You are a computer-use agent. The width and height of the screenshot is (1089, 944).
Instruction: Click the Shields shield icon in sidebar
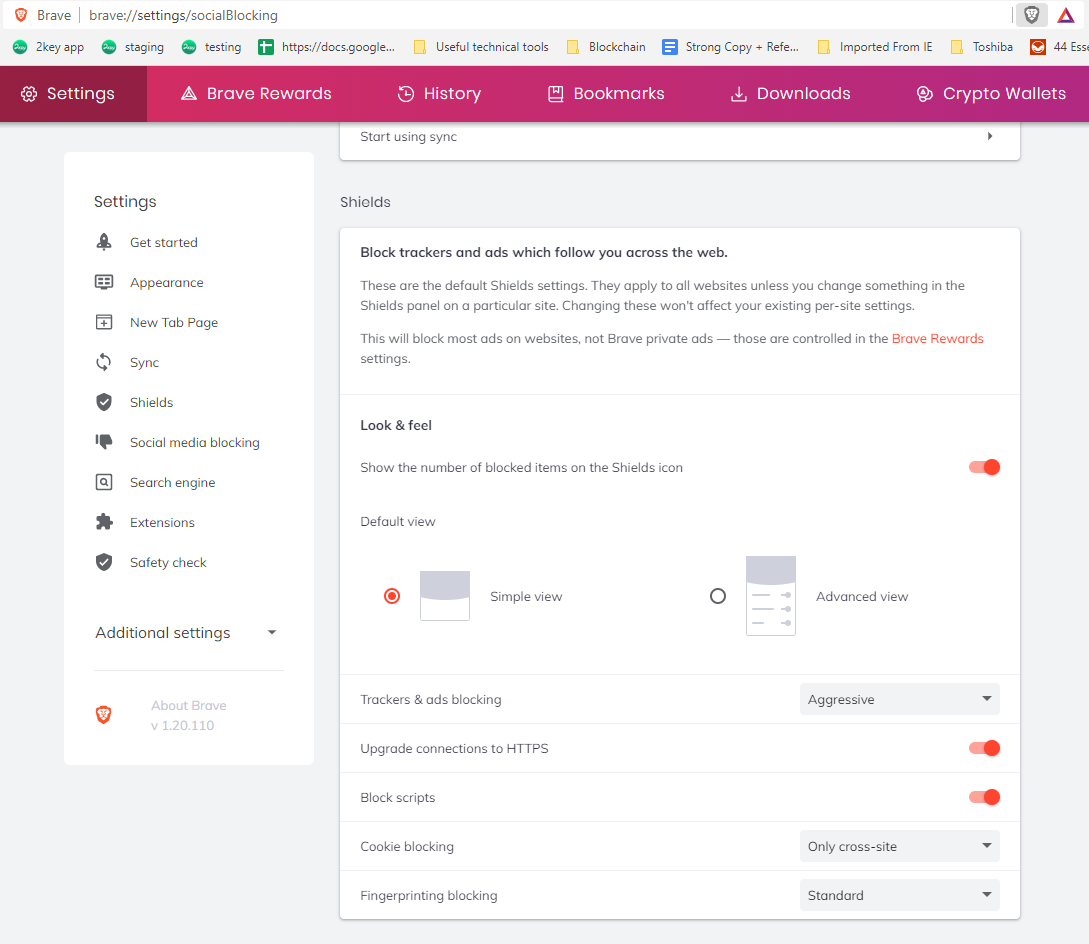pos(103,402)
